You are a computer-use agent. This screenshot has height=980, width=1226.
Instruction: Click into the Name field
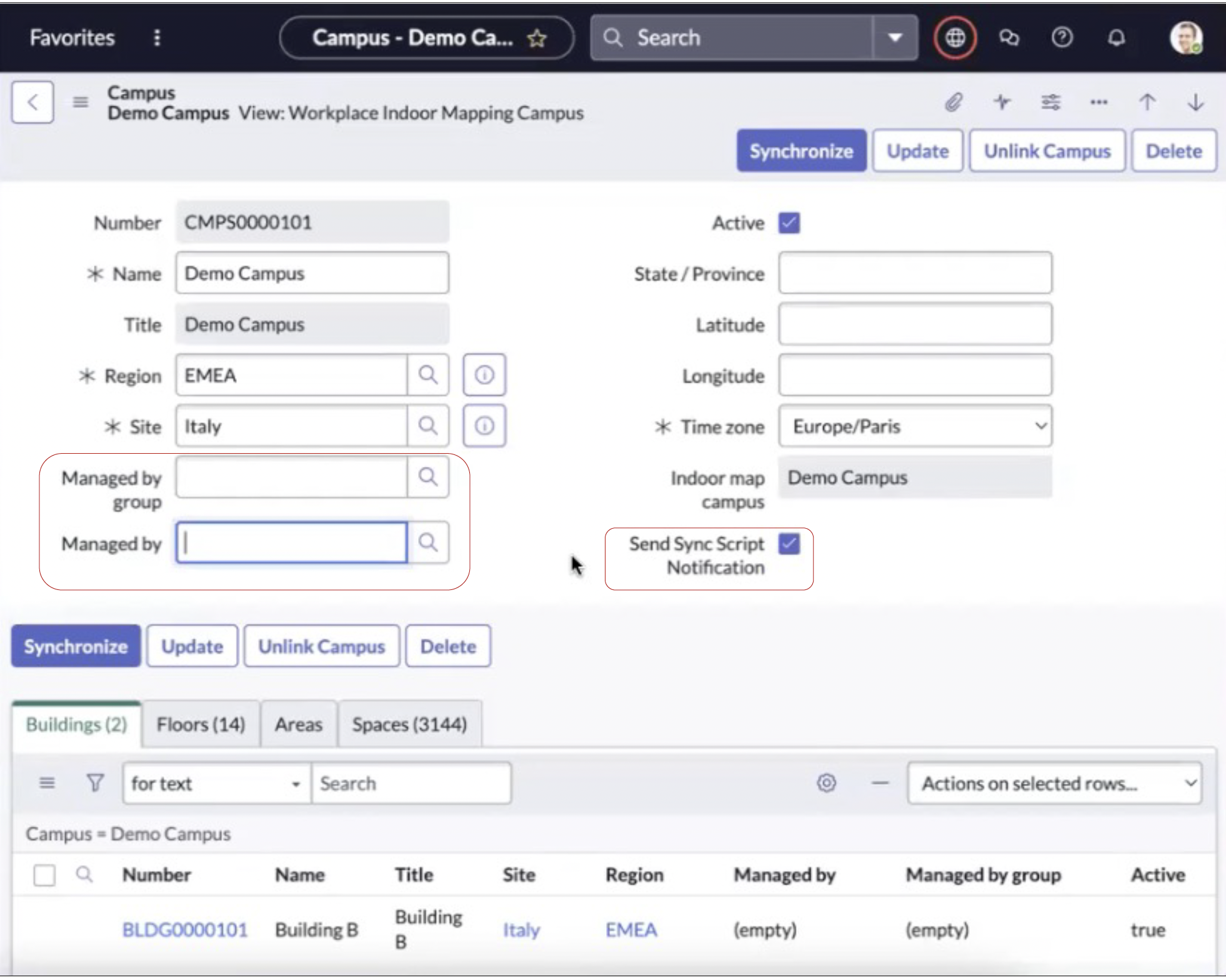coord(312,273)
